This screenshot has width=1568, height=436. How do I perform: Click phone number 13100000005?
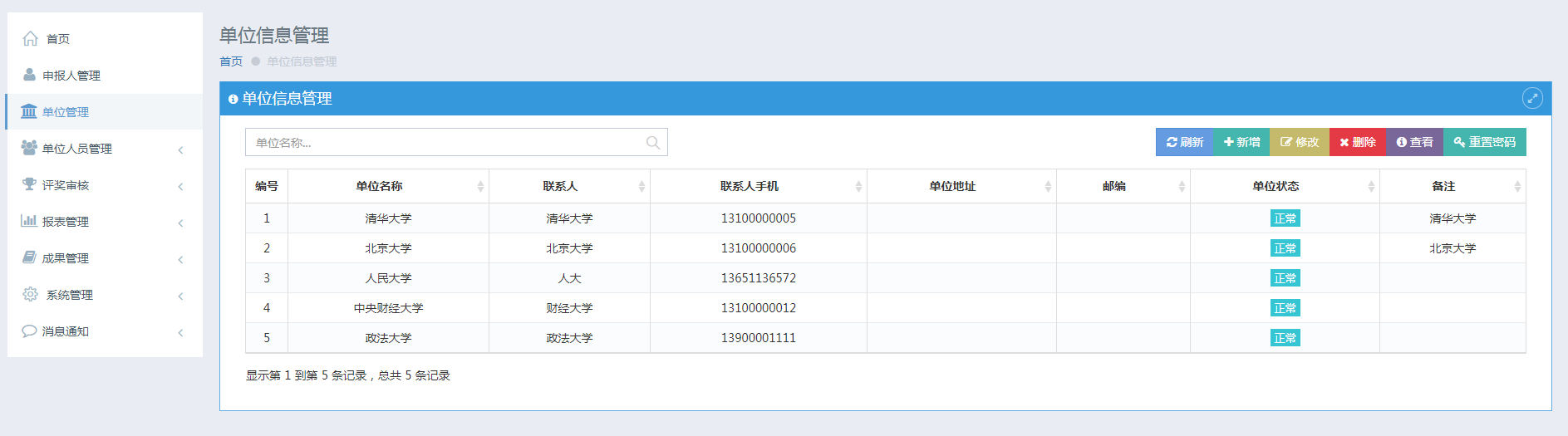759,218
